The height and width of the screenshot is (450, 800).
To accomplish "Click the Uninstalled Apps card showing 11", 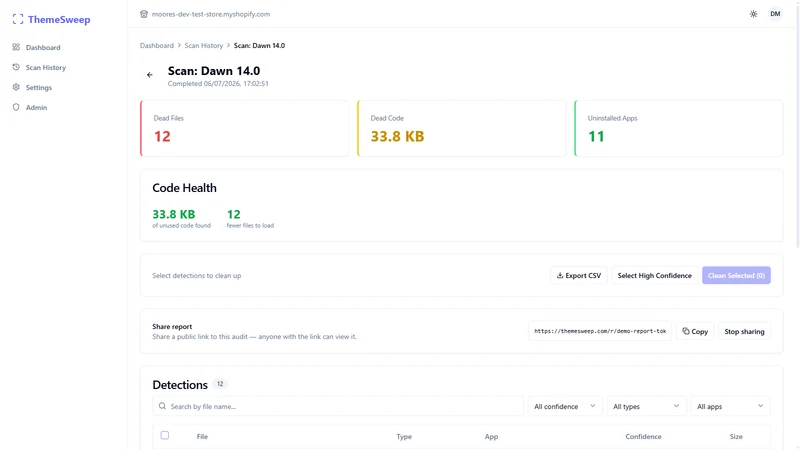I will (679, 128).
